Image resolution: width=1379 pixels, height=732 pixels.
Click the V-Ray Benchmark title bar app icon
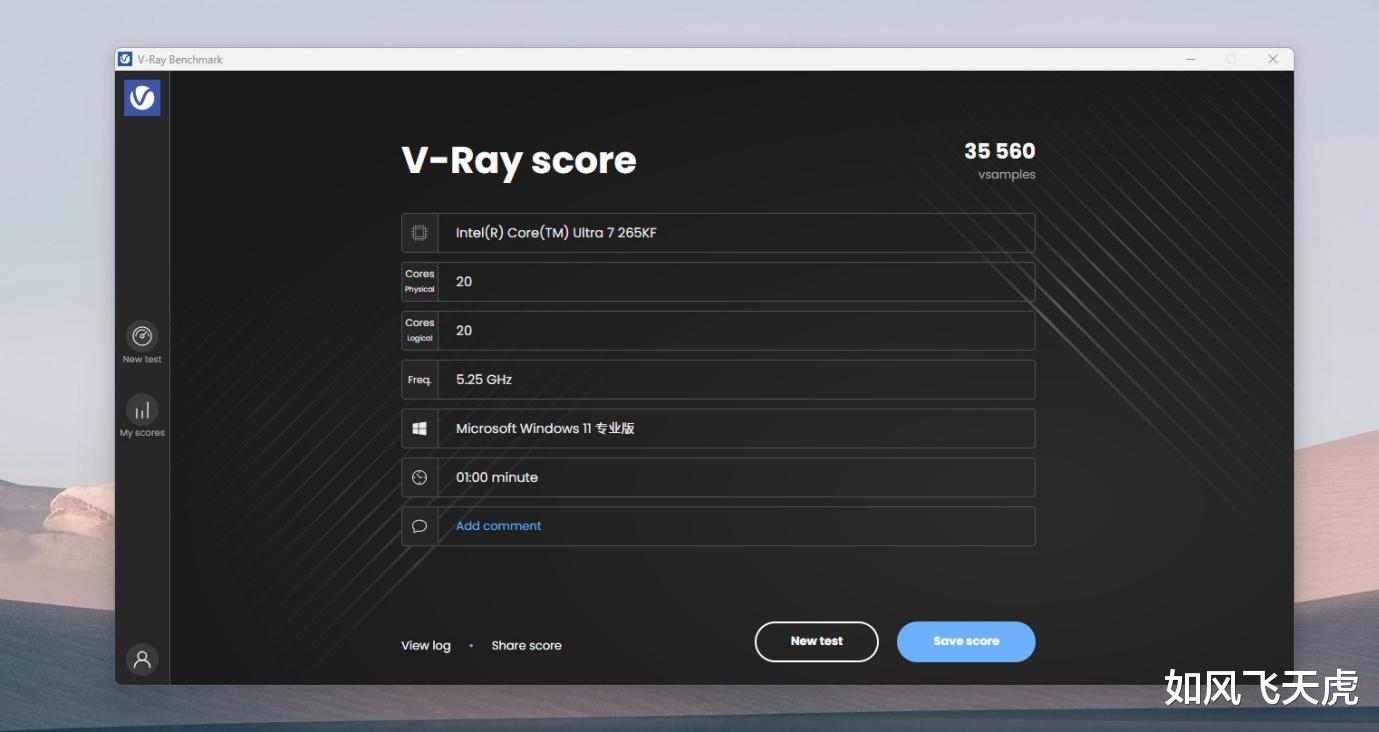[x=125, y=59]
